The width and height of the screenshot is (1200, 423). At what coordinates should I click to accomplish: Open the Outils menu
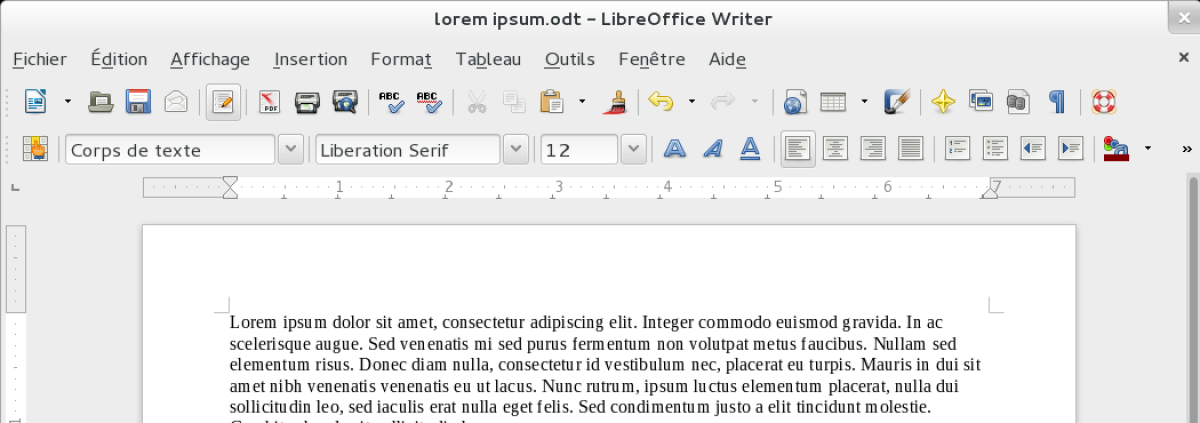pos(570,59)
